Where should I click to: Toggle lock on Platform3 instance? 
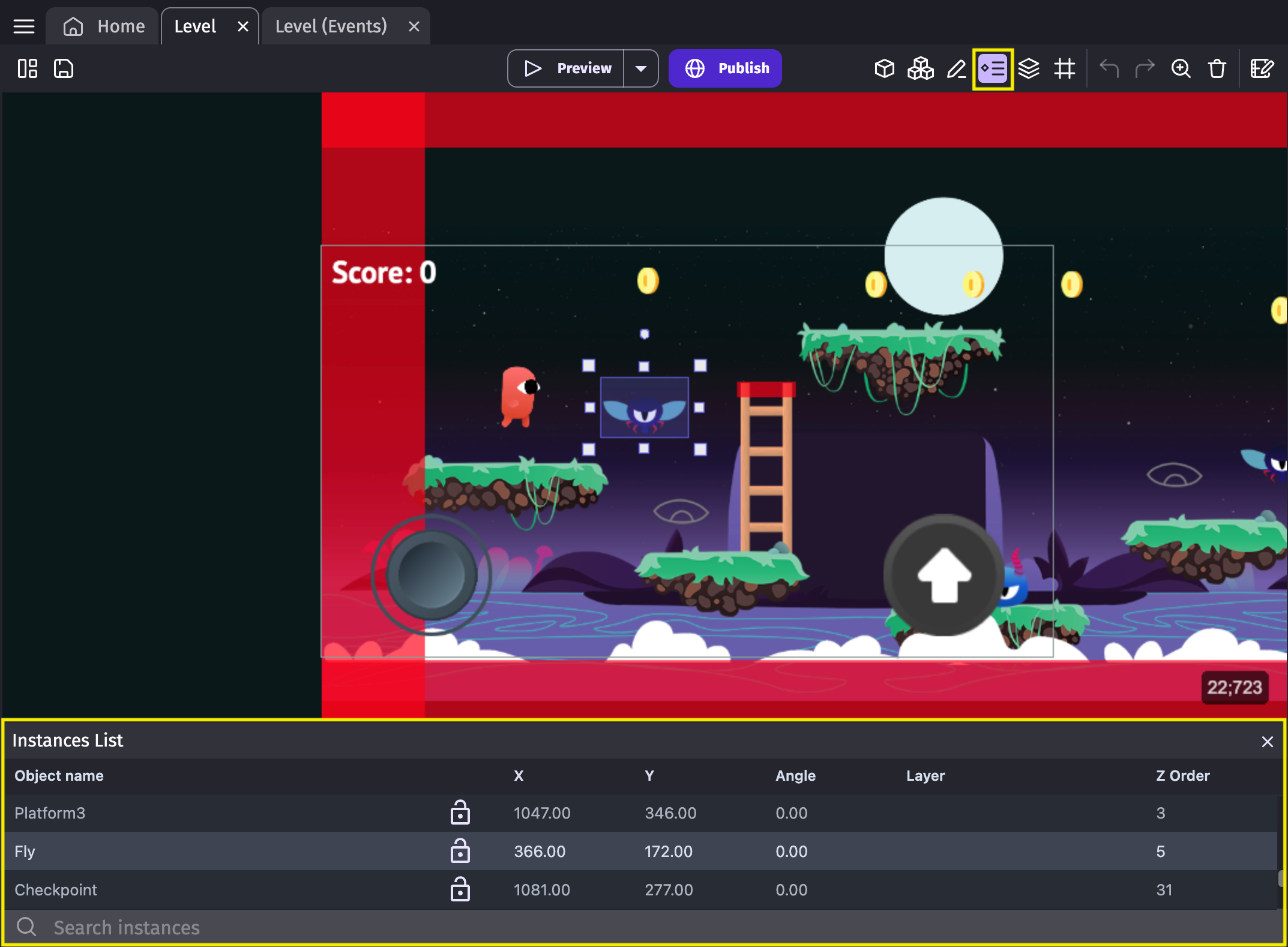click(460, 813)
